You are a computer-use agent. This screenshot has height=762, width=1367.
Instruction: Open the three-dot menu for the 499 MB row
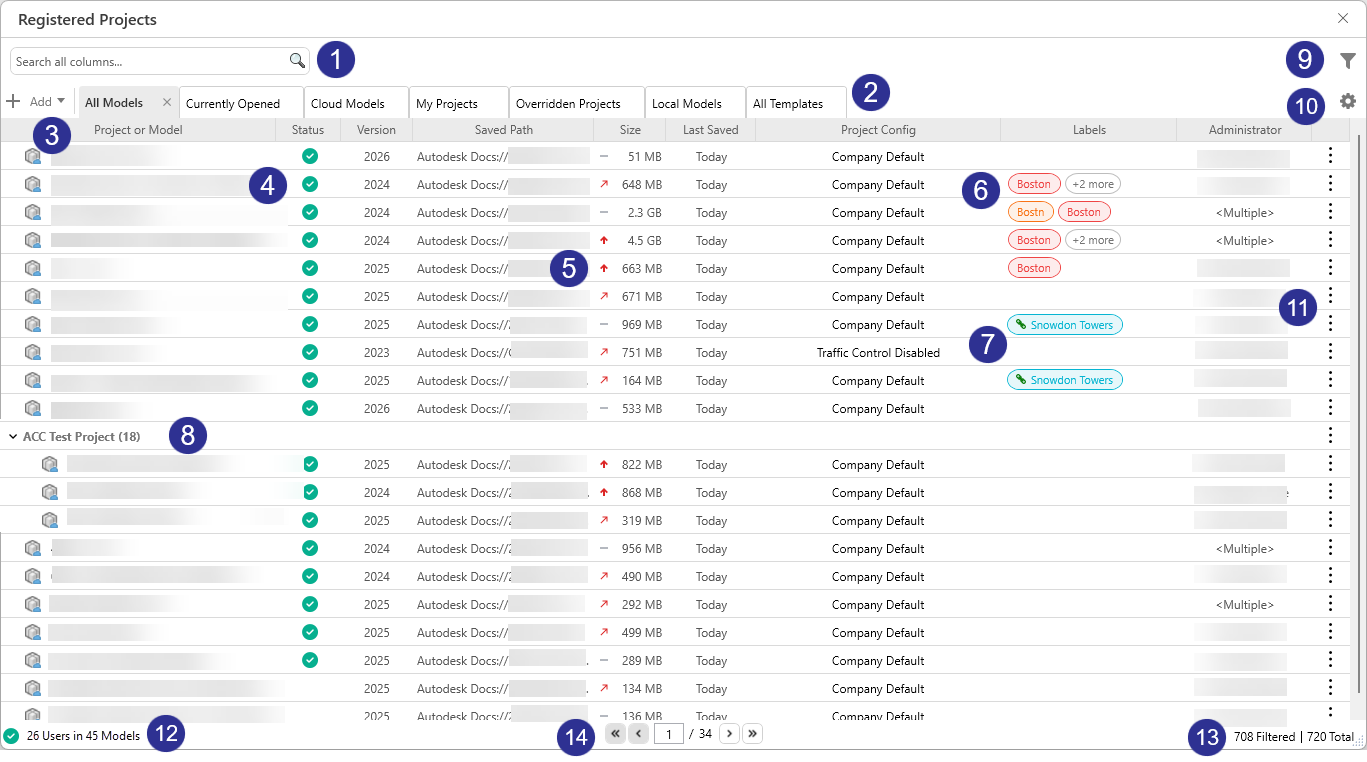(x=1330, y=631)
